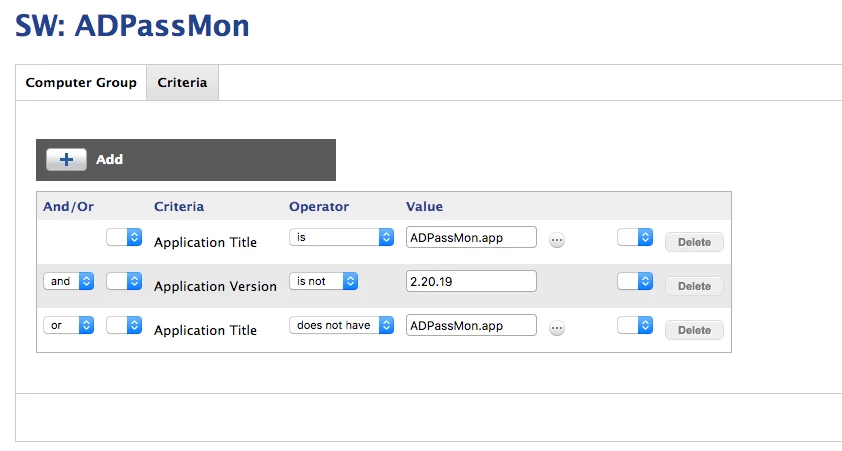Image resolution: width=842 pixels, height=451 pixels.
Task: Switch to the Computer Group tab
Action: click(81, 83)
